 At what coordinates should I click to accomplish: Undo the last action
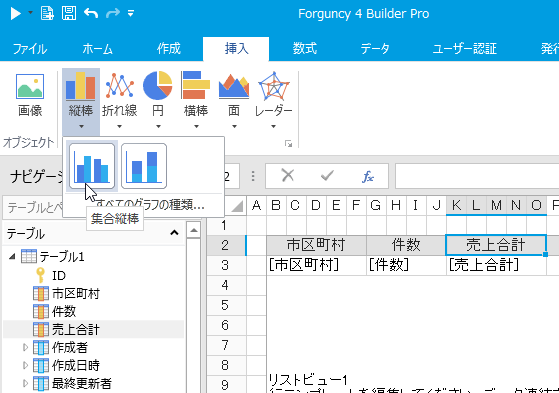coord(91,14)
